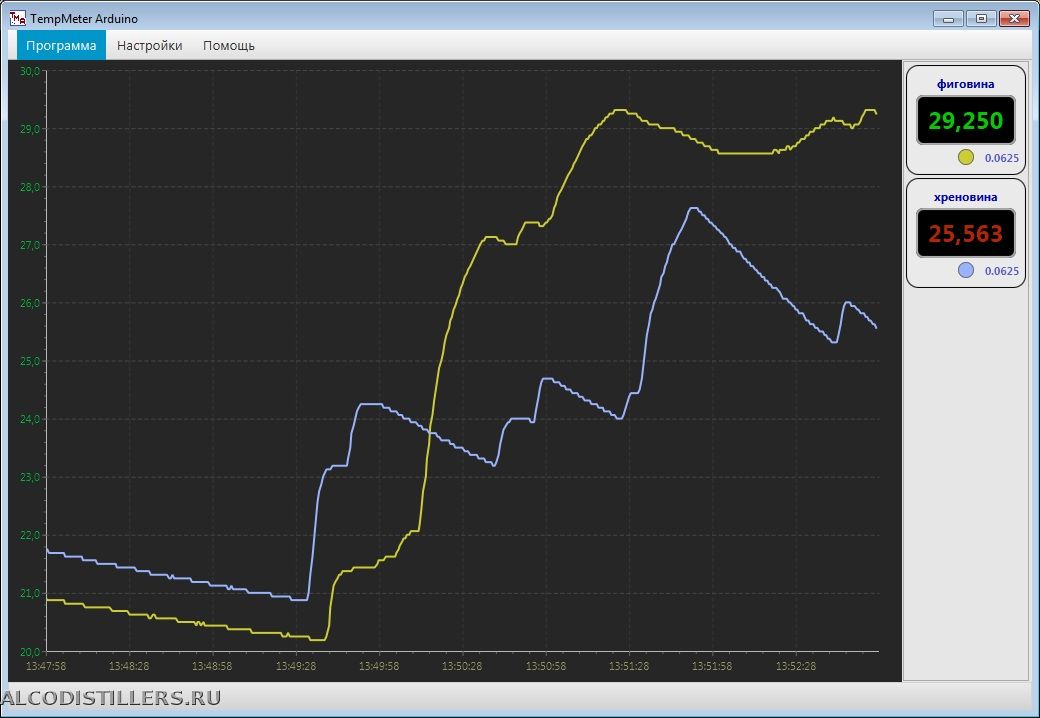This screenshot has width=1040, height=718.
Task: Click the yellow color circle for фиговина
Action: [x=966, y=157]
